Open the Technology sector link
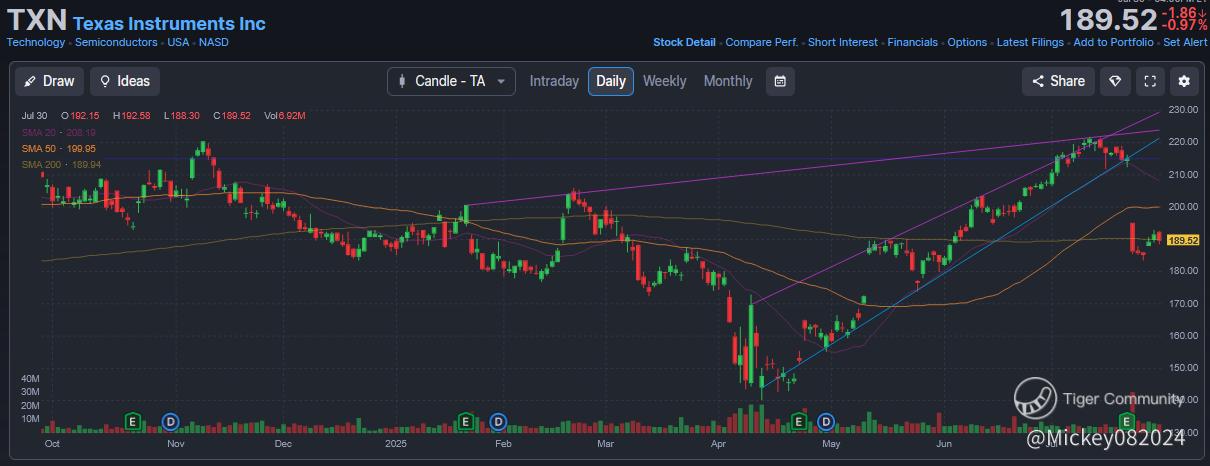The height and width of the screenshot is (466, 1210). pos(36,42)
